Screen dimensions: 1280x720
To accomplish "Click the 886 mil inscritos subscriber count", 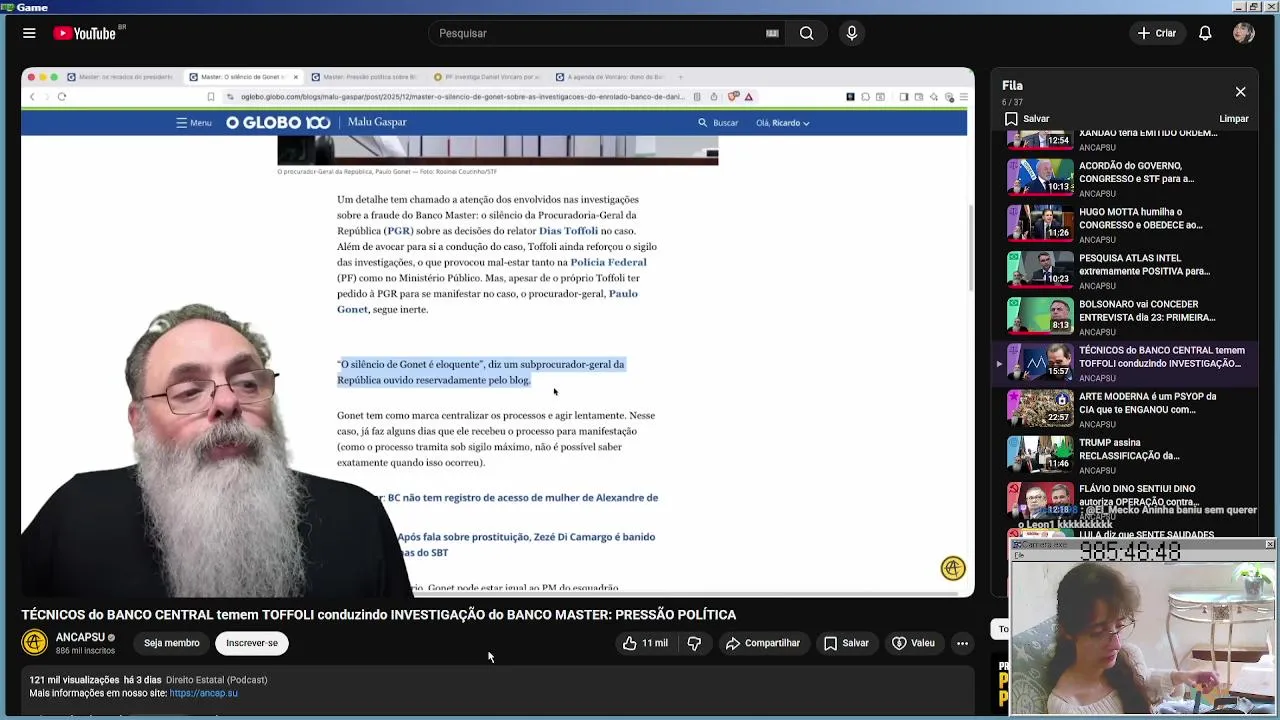I will coord(85,651).
